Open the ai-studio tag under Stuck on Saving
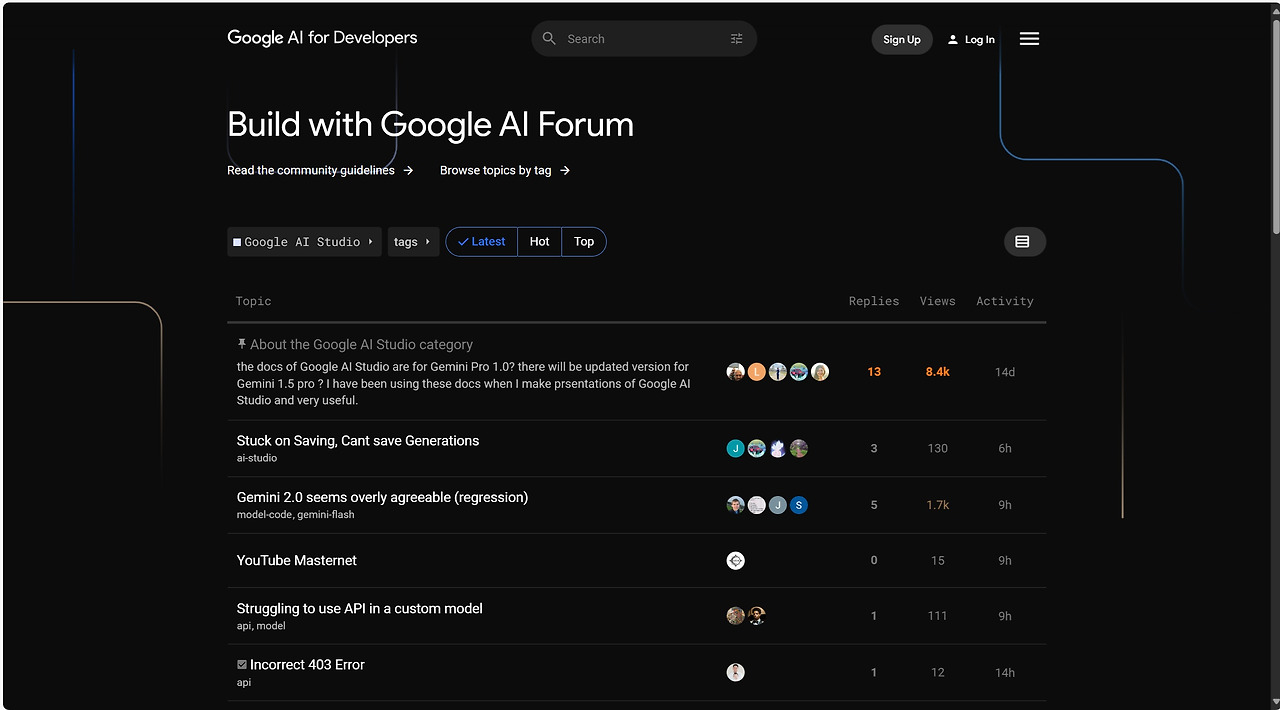The width and height of the screenshot is (1280, 710). click(257, 458)
